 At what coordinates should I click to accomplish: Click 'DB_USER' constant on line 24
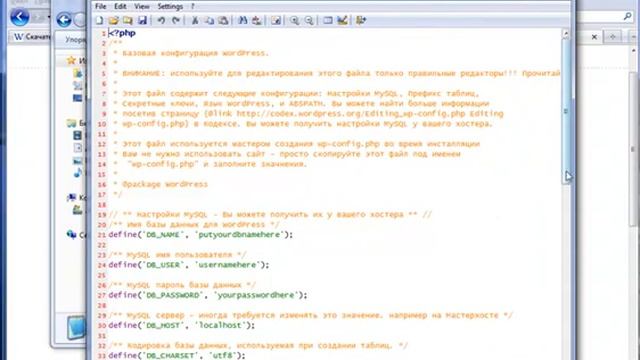pyautogui.click(x=163, y=265)
